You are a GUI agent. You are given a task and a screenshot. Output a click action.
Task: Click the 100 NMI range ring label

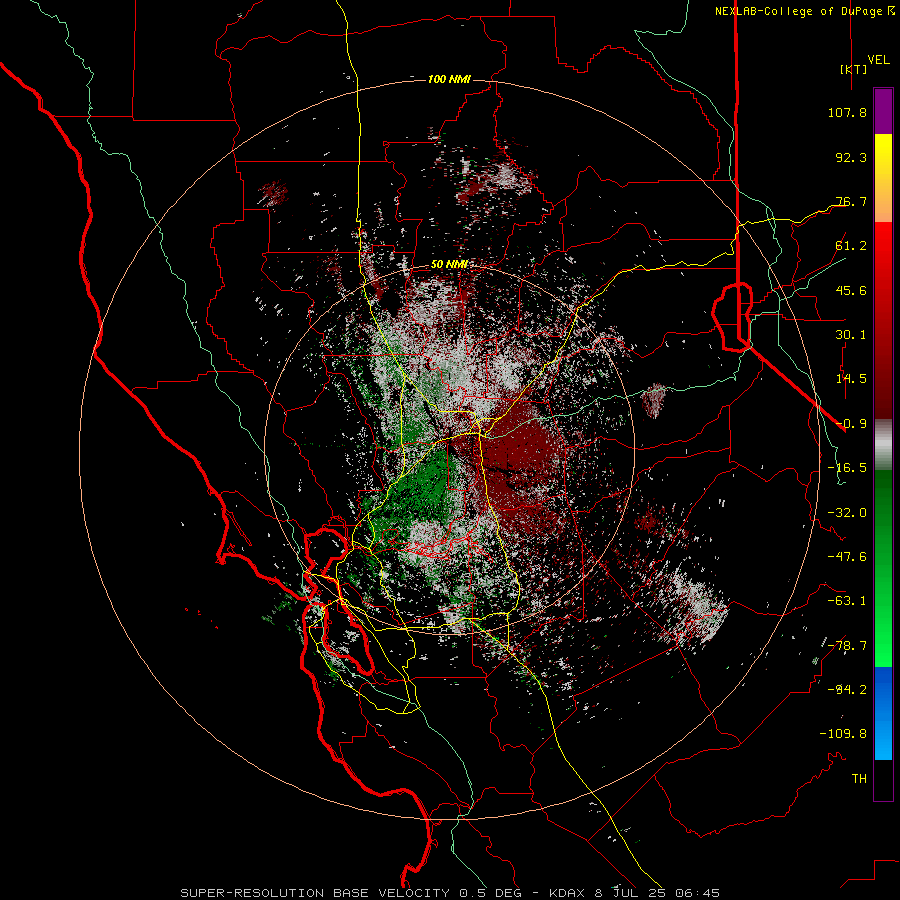(x=449, y=79)
